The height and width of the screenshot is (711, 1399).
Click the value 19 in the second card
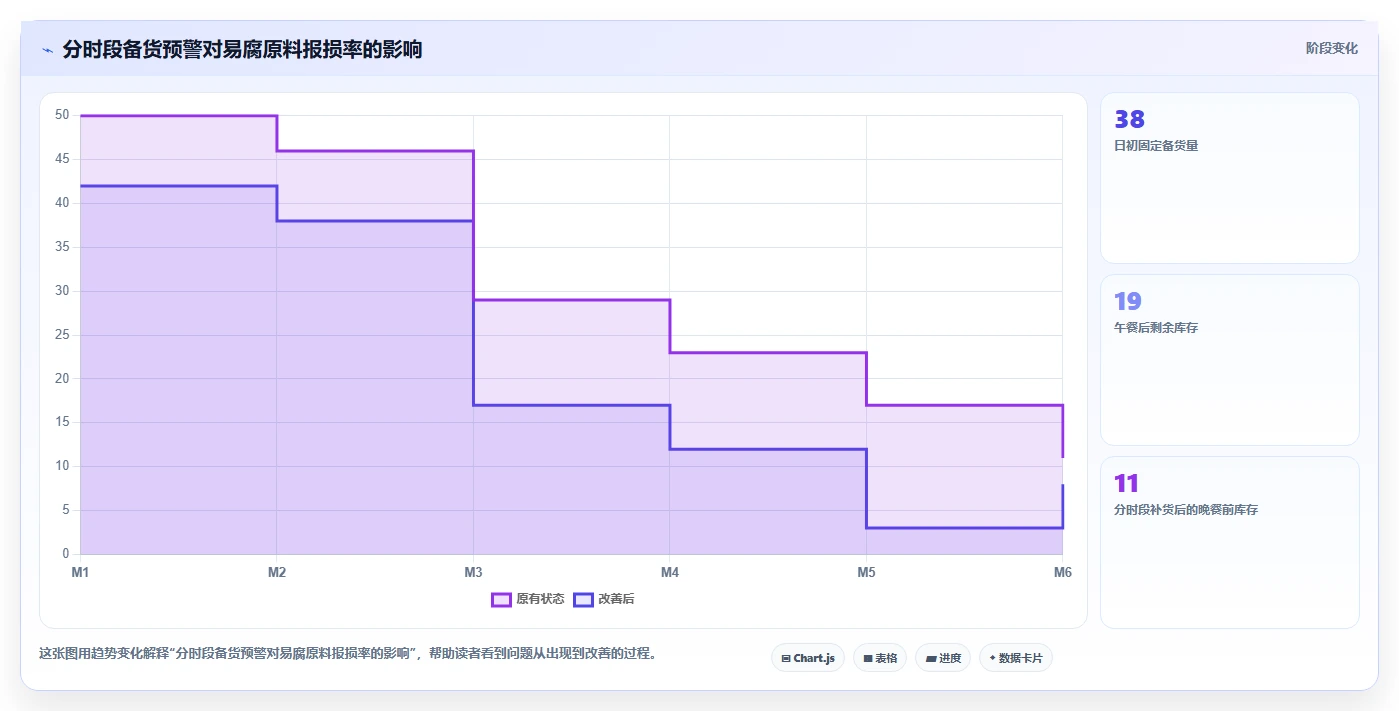pyautogui.click(x=1128, y=301)
